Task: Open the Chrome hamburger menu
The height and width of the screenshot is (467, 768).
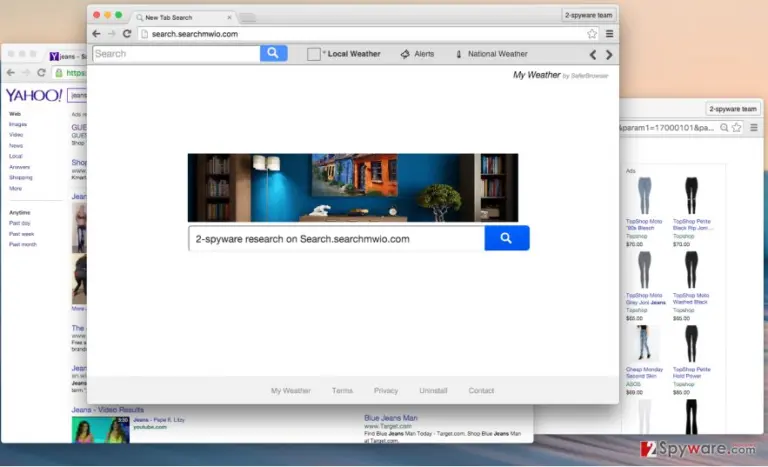Action: 609,34
